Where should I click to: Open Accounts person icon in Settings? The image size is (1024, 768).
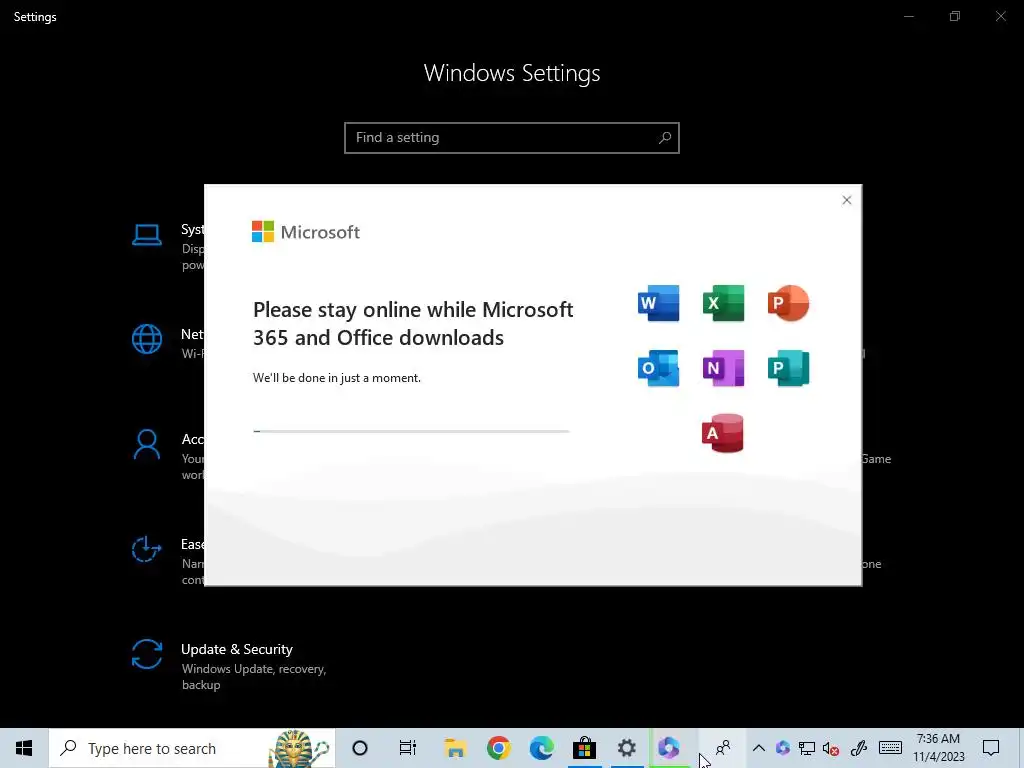(x=147, y=444)
